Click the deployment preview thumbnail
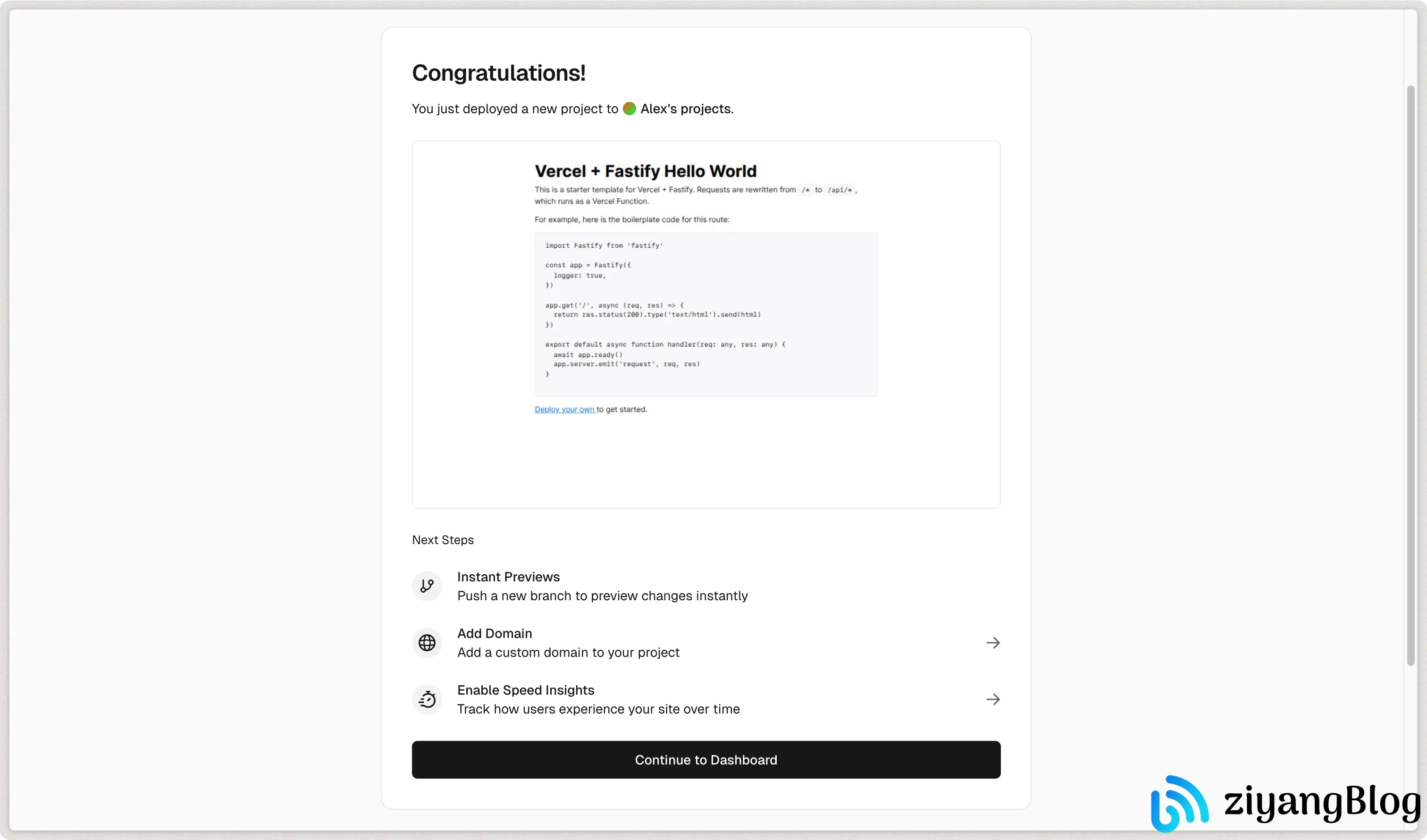Image resolution: width=1427 pixels, height=840 pixels. pyautogui.click(x=705, y=325)
